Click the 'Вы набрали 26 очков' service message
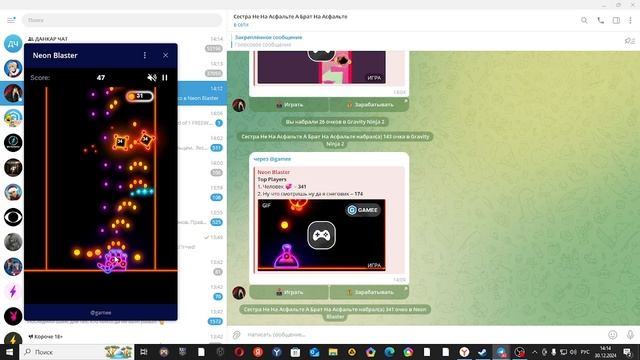This screenshot has height=360, width=640. click(x=335, y=122)
